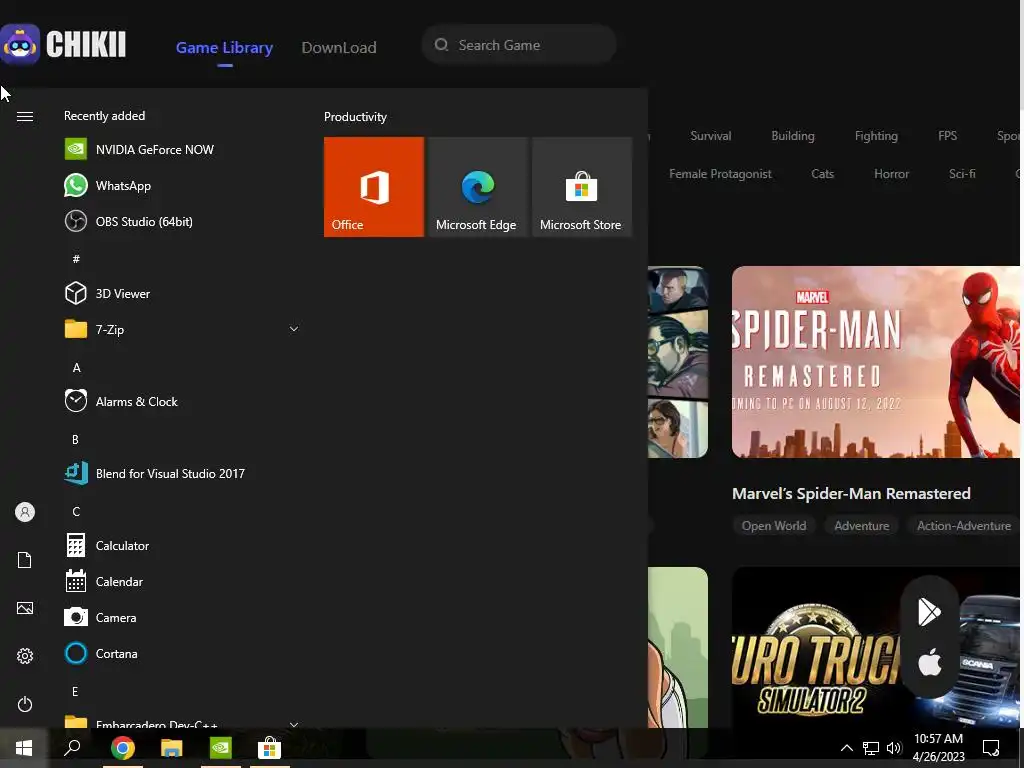Show hidden system tray icons
Viewport: 1024px width, 768px height.
pyautogui.click(x=846, y=748)
